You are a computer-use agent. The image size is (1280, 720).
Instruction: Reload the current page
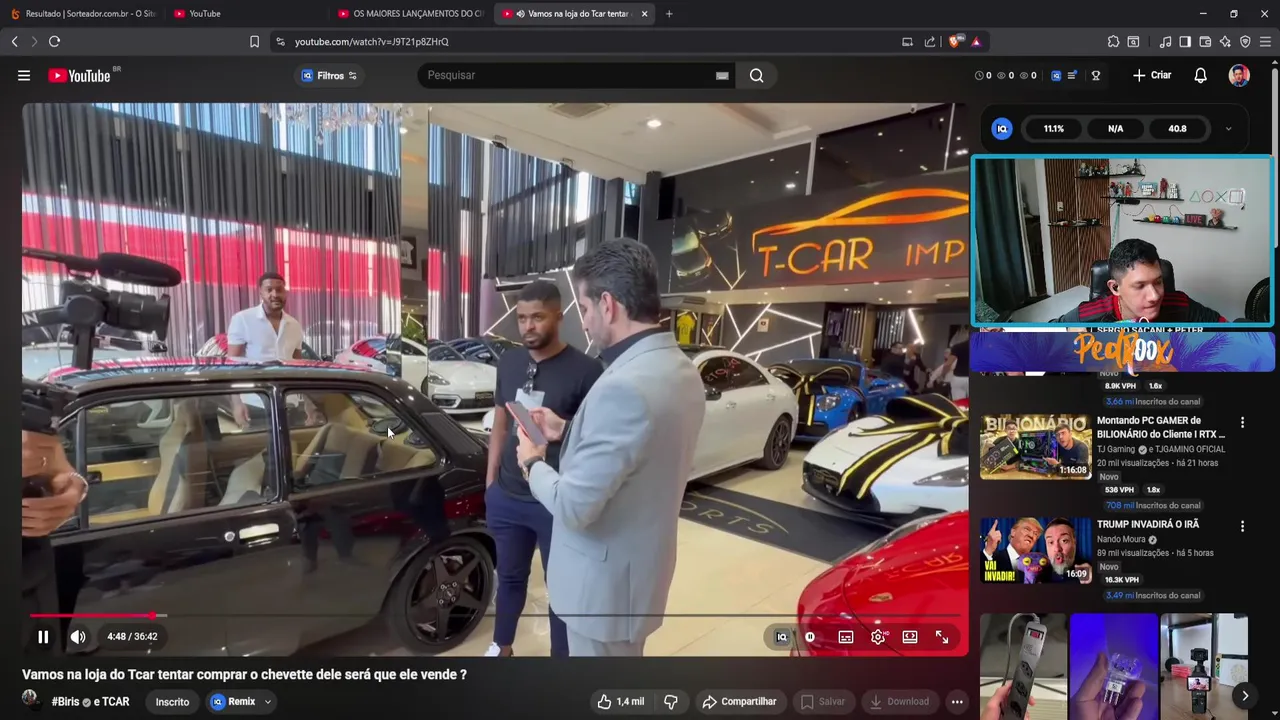point(54,41)
